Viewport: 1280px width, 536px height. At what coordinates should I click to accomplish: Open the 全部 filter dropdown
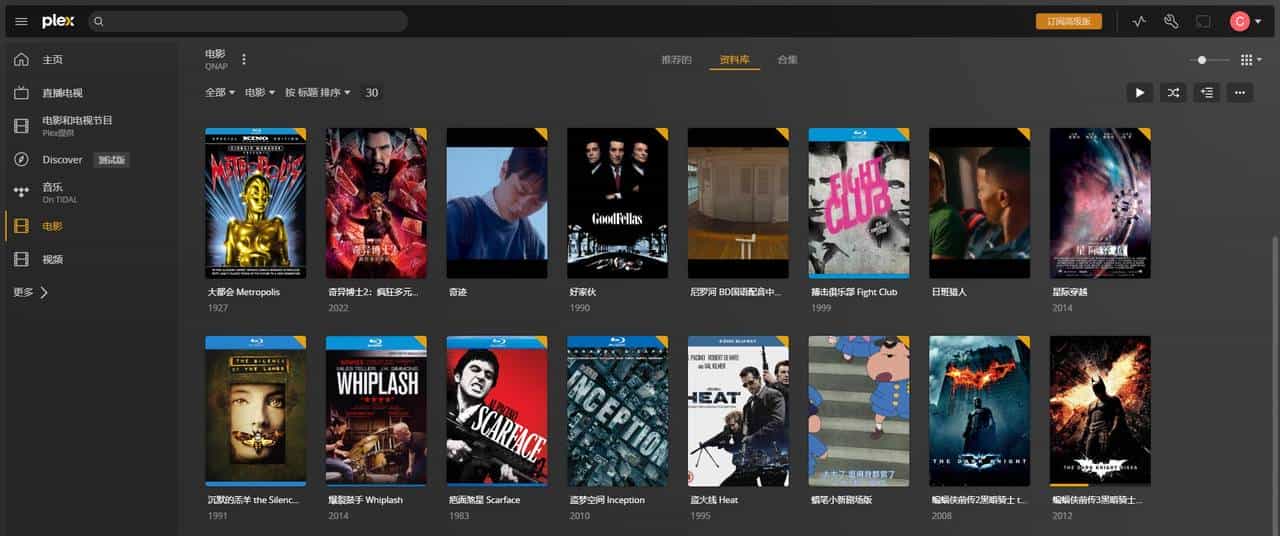(x=220, y=92)
